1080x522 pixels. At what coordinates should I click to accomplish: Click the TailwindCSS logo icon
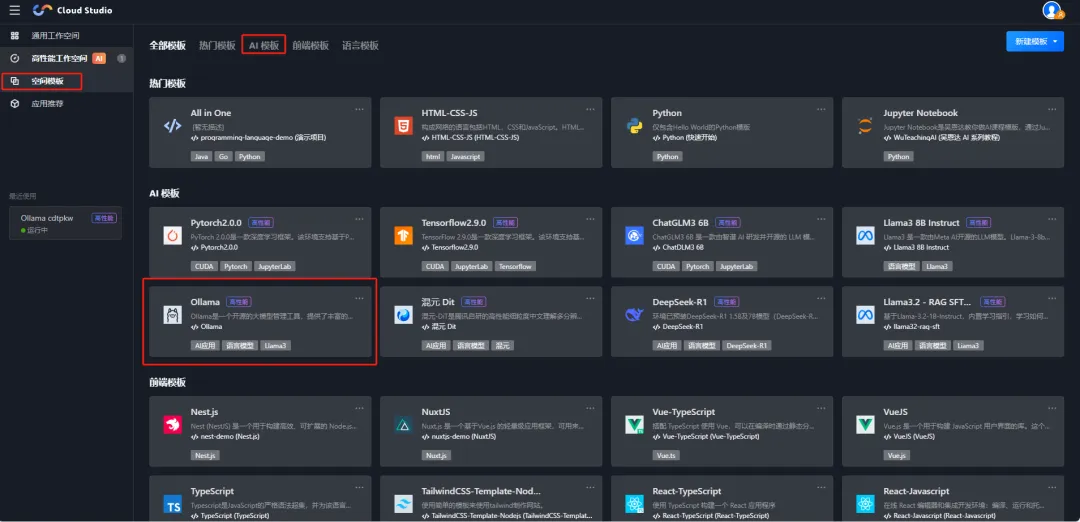(403, 504)
